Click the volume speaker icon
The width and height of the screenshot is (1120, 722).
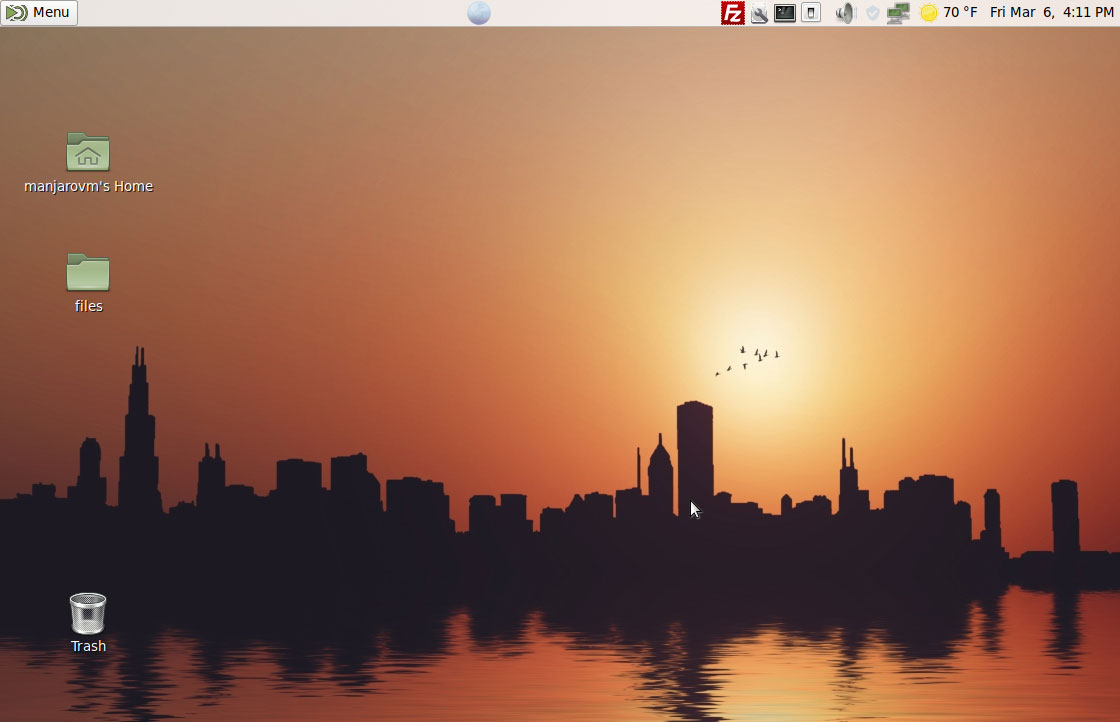point(846,13)
